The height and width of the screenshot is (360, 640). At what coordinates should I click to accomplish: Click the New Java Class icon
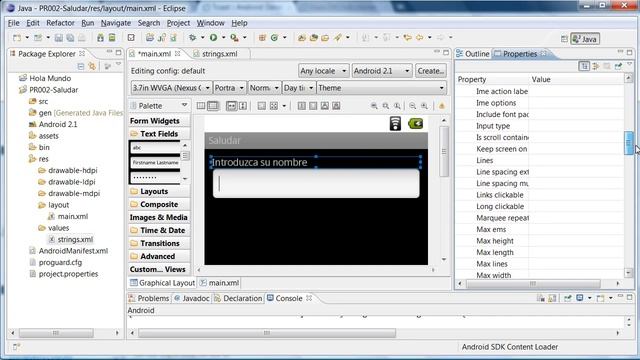(274, 38)
